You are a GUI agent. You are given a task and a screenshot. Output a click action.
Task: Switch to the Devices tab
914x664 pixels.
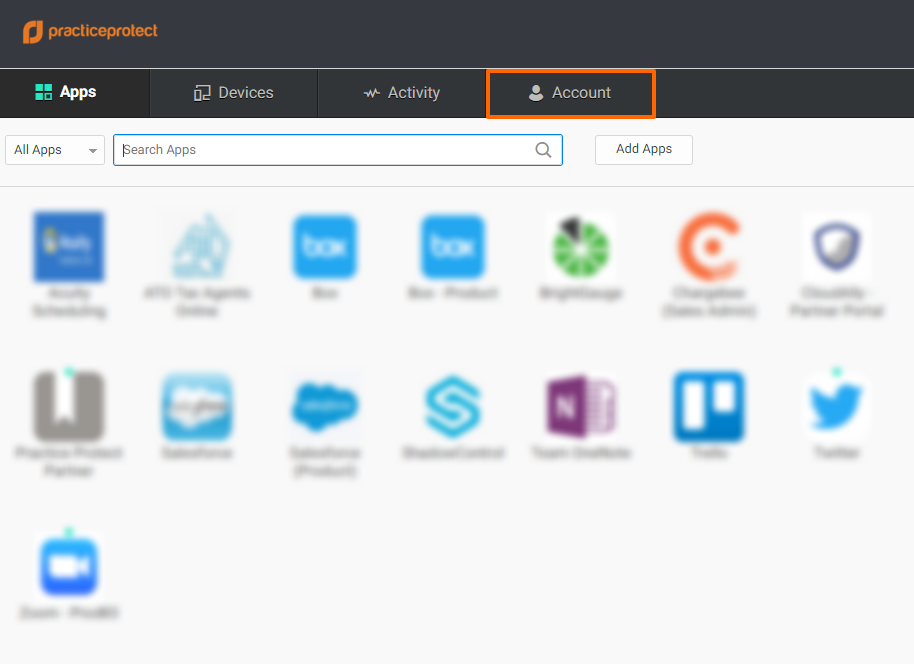click(234, 93)
